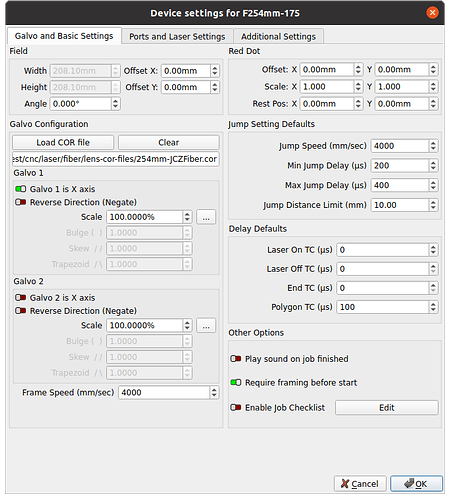Toggle Galvo 1 Reverse Direction (Negate)
The image size is (451, 500).
[21, 202]
